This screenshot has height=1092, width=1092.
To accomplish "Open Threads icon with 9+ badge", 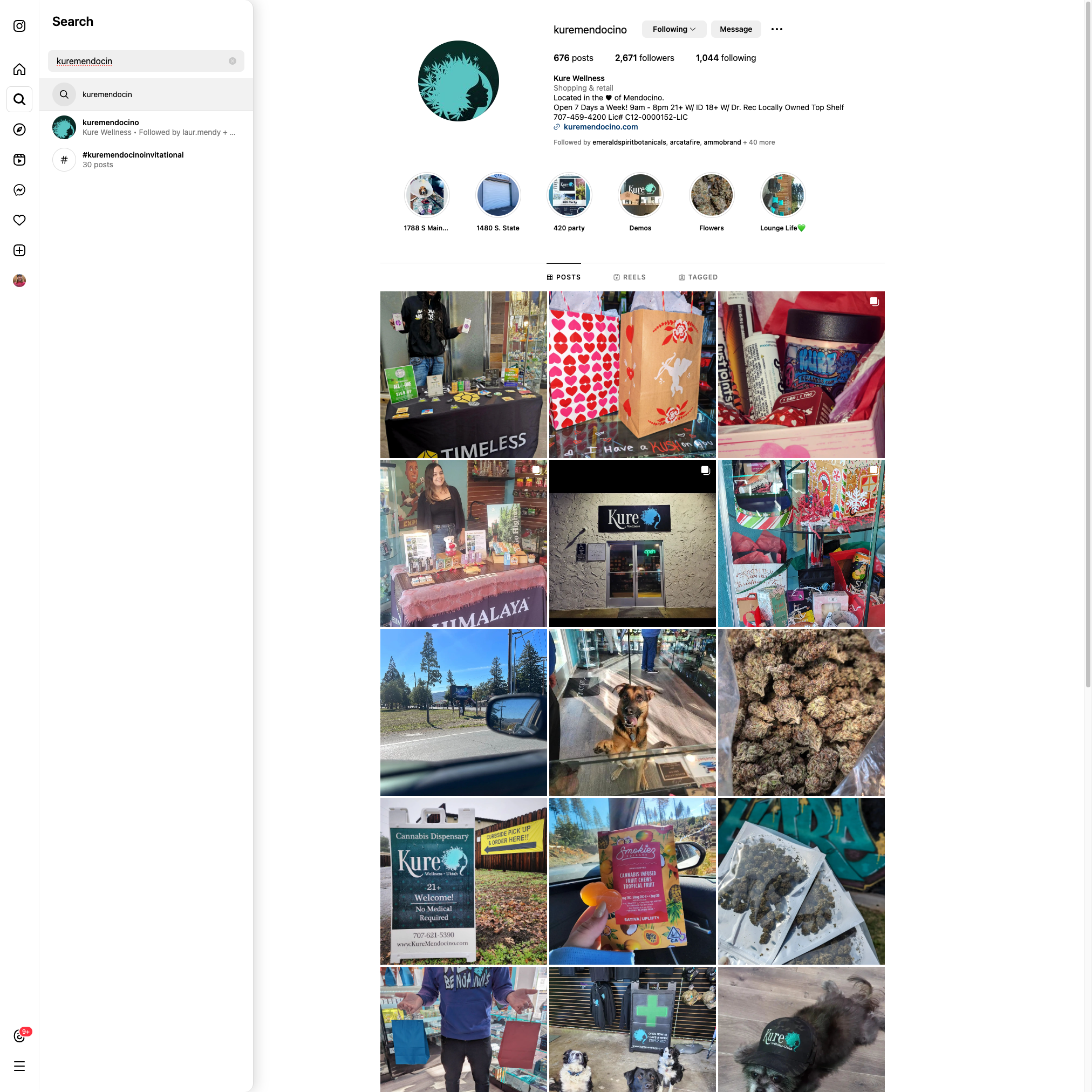I will coord(19,1036).
